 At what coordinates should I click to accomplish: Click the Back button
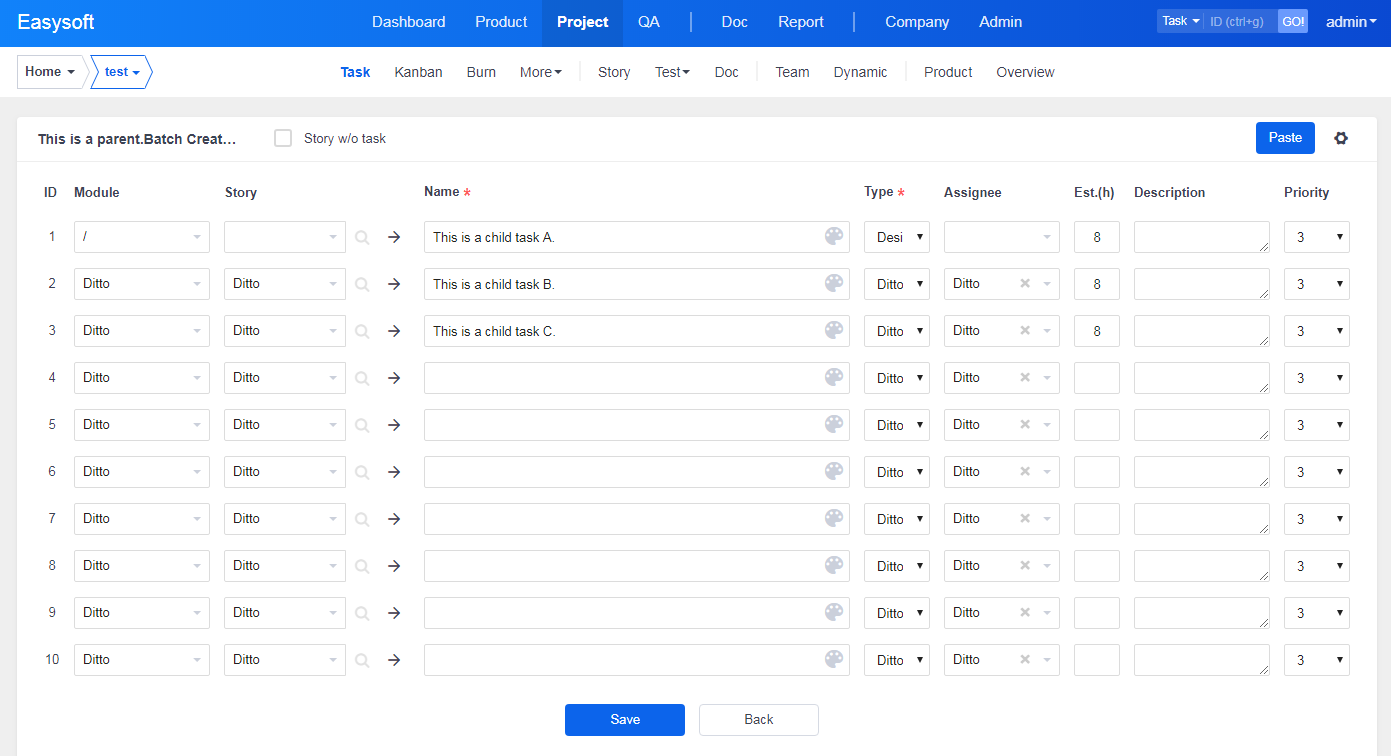pyautogui.click(x=759, y=720)
